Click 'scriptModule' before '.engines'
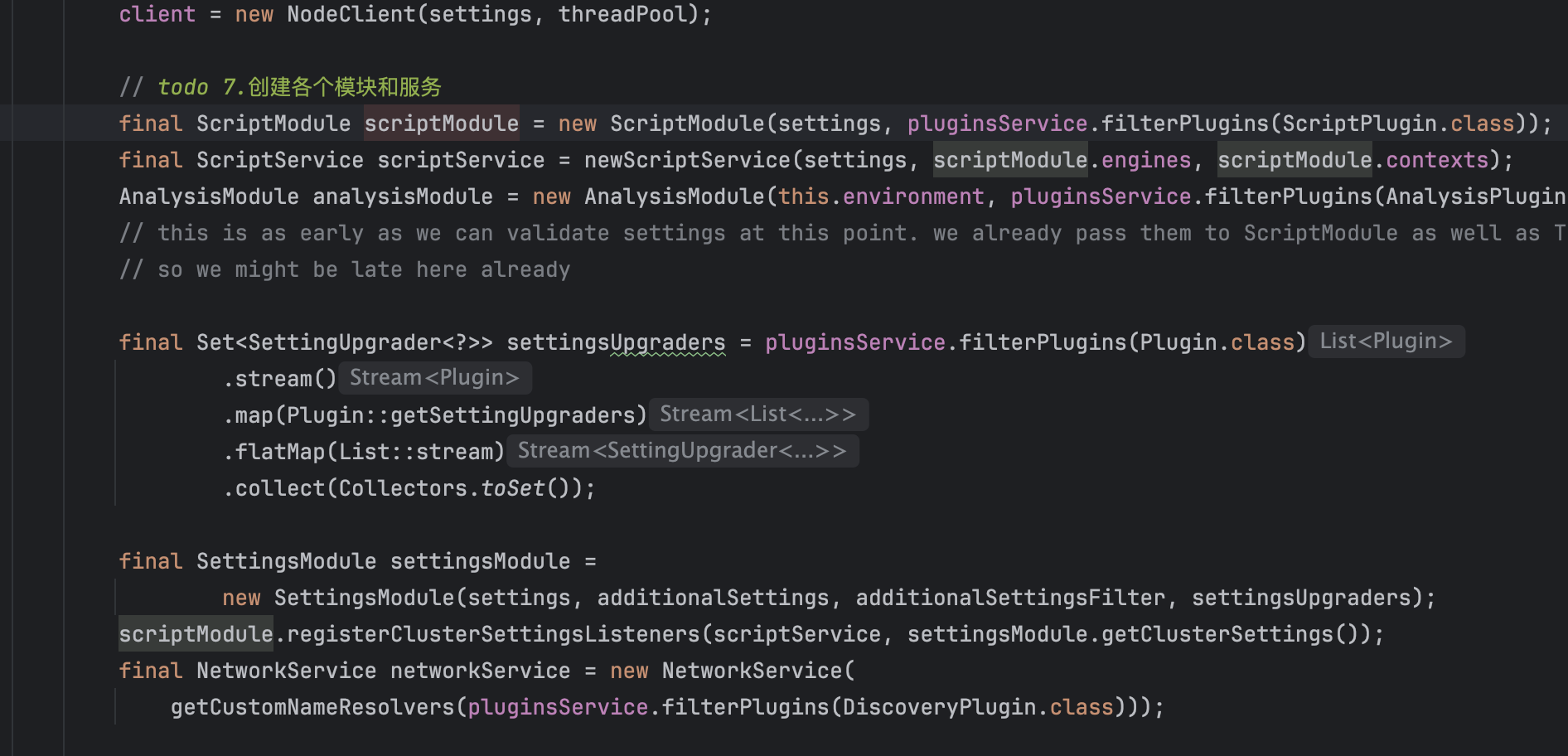The image size is (1568, 756). tap(1010, 160)
